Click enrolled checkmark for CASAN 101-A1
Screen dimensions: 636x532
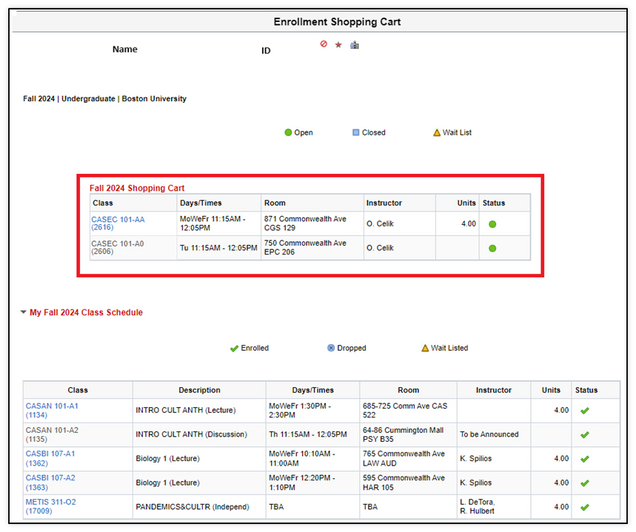pos(584,411)
